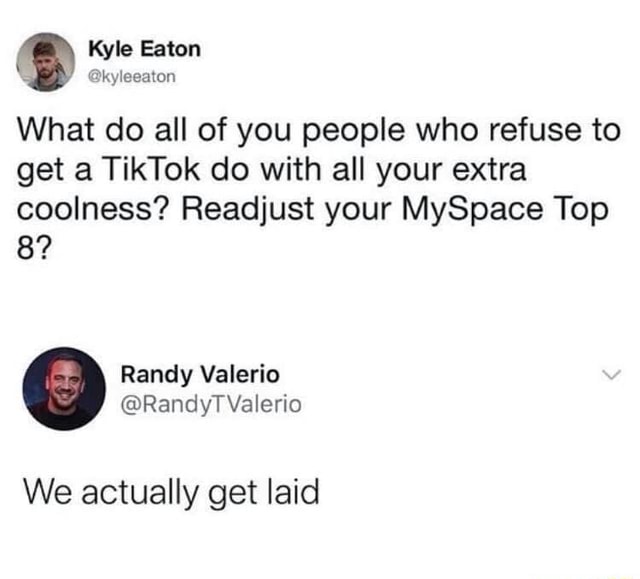Click the reply text 'We actually get laid'
Viewport: 640px width, 579px height.
171,491
